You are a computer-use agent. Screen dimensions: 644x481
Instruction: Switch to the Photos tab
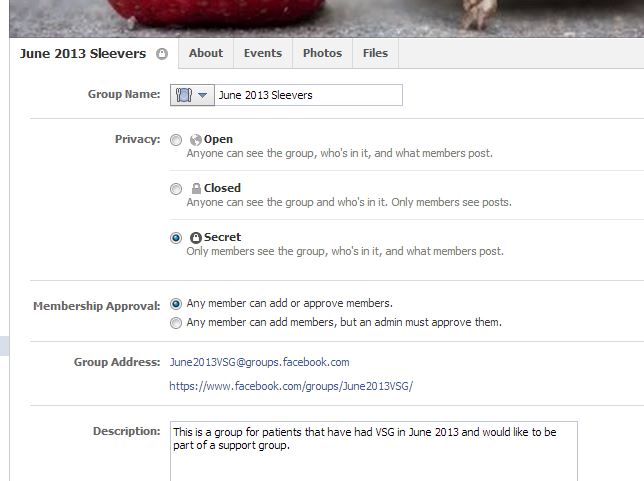click(x=322, y=53)
